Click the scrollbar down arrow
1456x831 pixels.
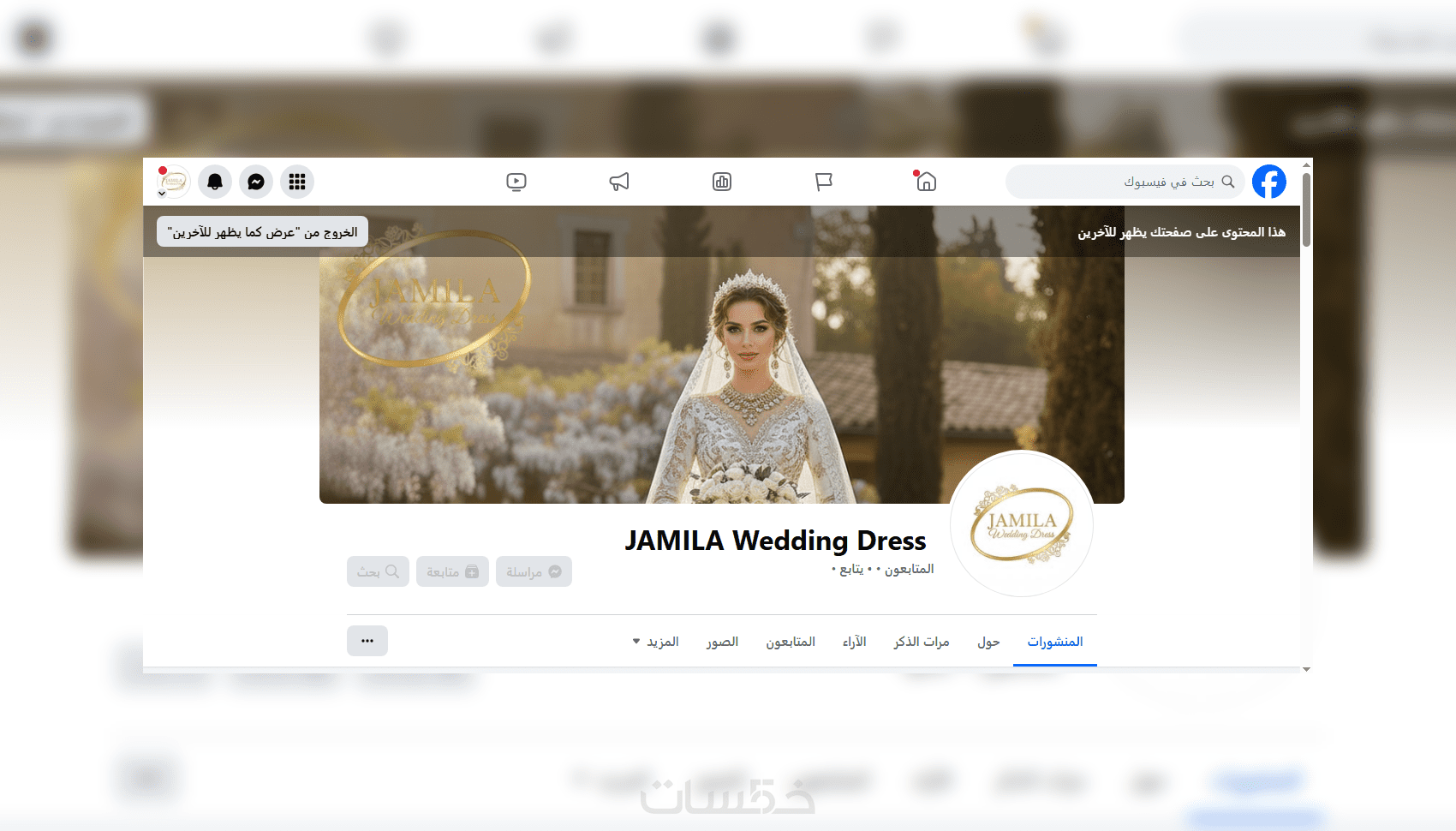click(x=1306, y=669)
